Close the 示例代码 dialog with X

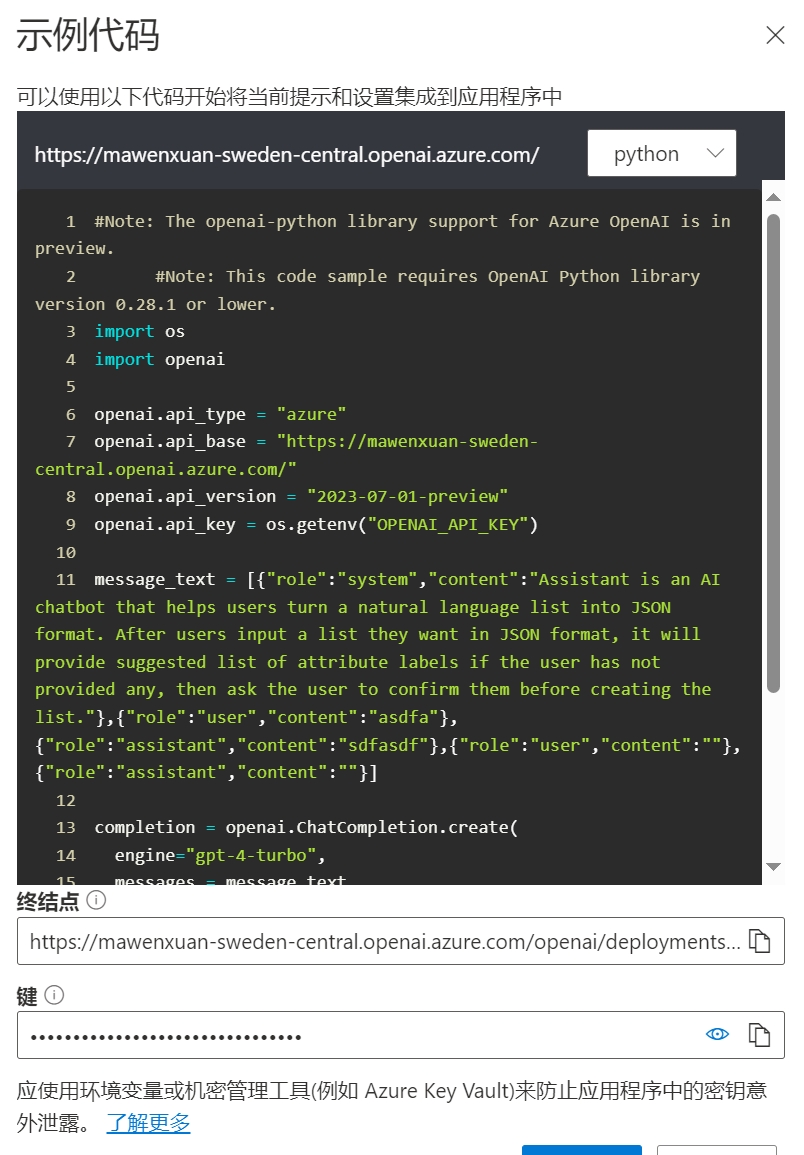click(775, 35)
